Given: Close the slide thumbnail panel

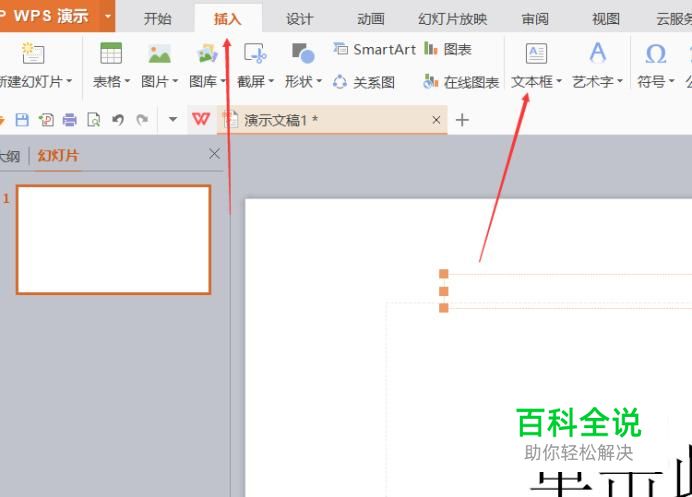Looking at the screenshot, I should click(214, 154).
